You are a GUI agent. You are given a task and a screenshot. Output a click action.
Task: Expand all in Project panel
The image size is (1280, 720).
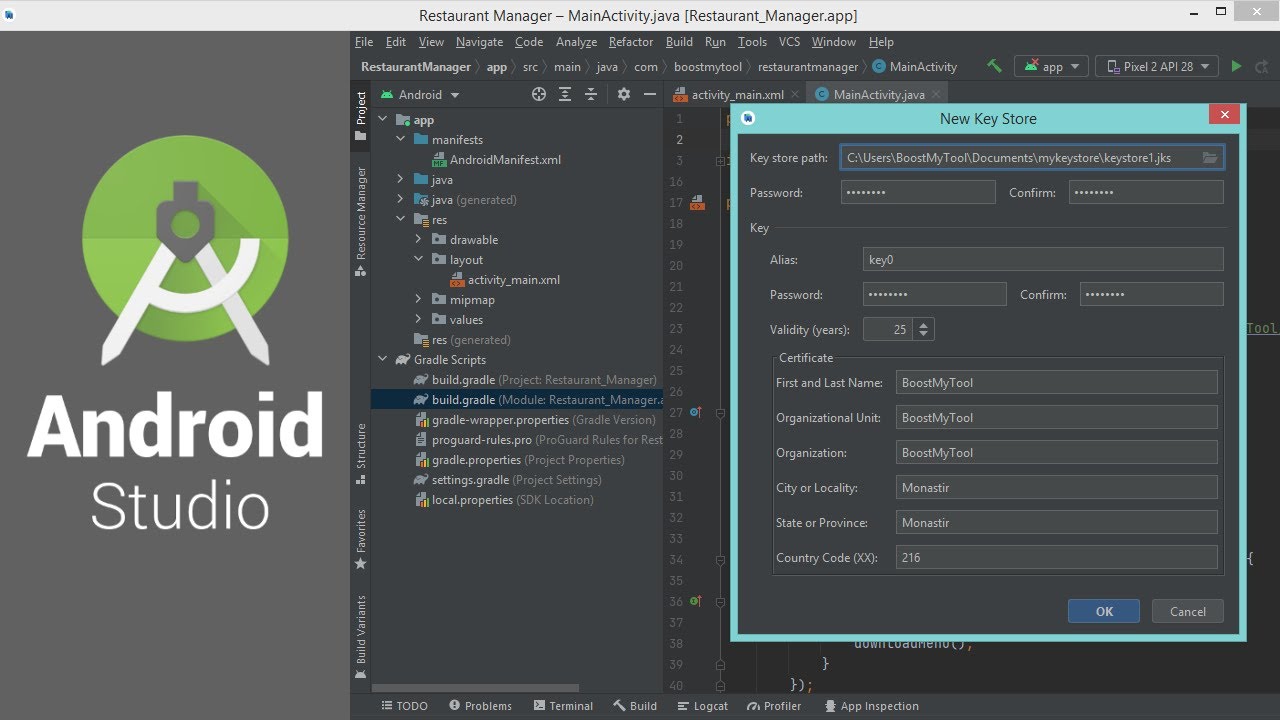pyautogui.click(x=565, y=94)
